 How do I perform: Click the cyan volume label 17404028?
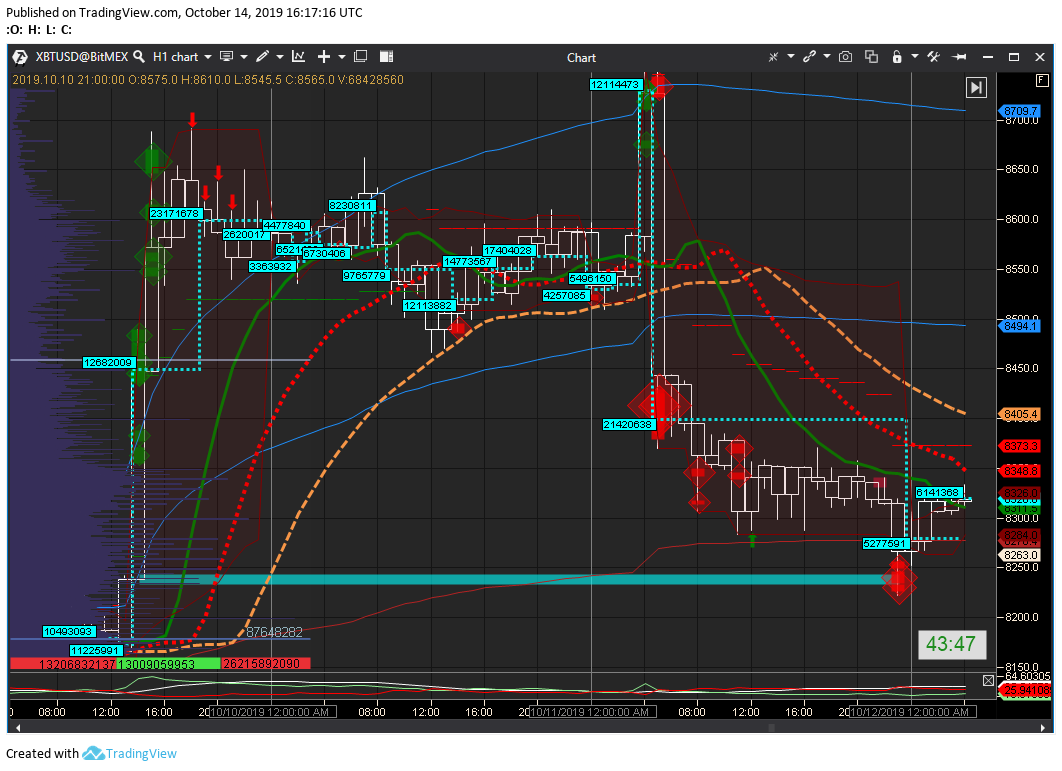tap(509, 251)
